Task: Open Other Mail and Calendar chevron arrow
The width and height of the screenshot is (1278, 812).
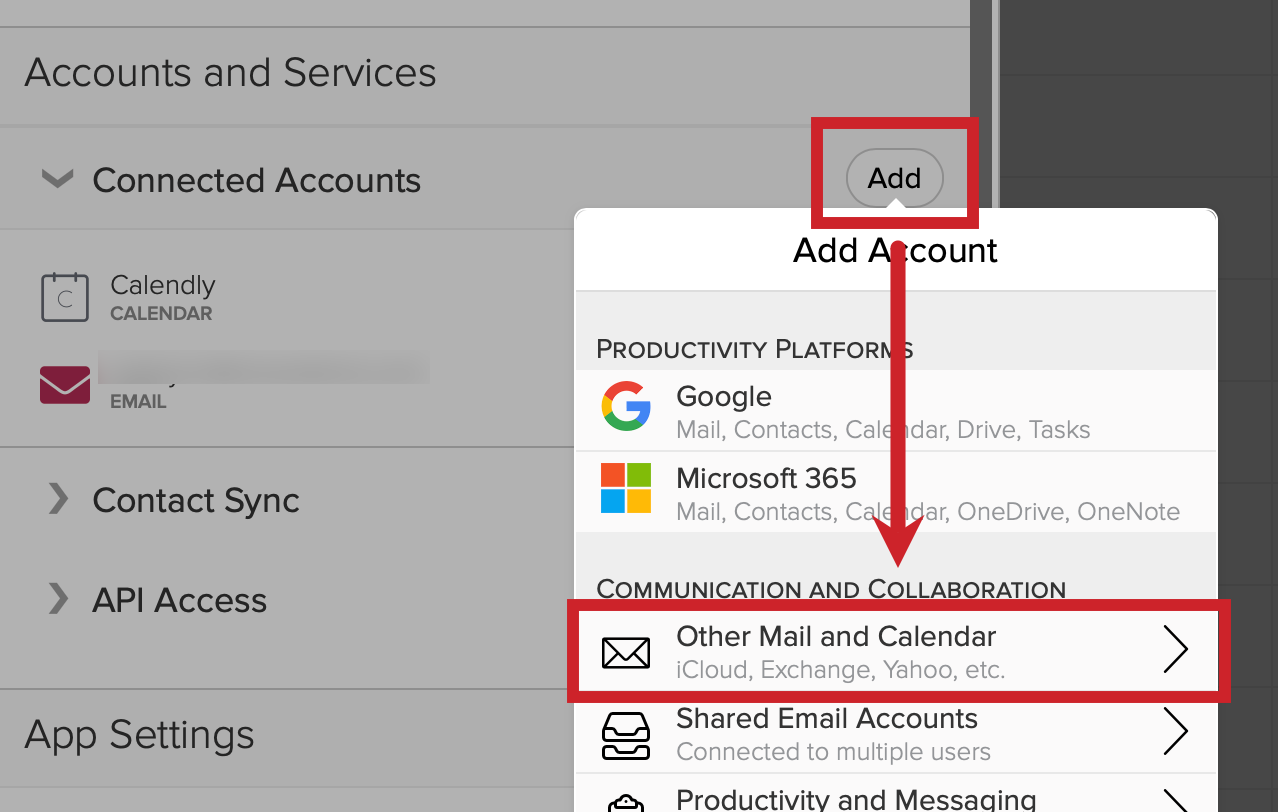Action: [1176, 651]
